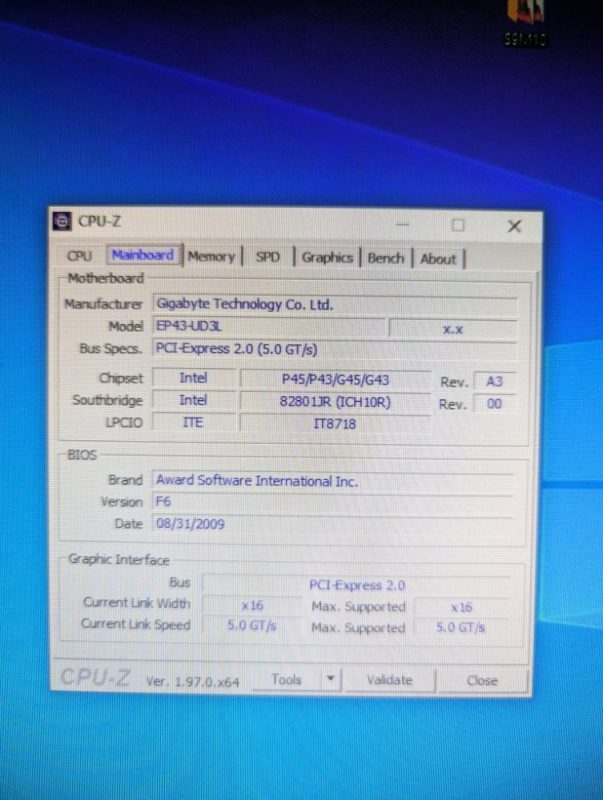Screen dimensions: 603x800
Task: Switch to the CPU tab
Action: pos(79,256)
